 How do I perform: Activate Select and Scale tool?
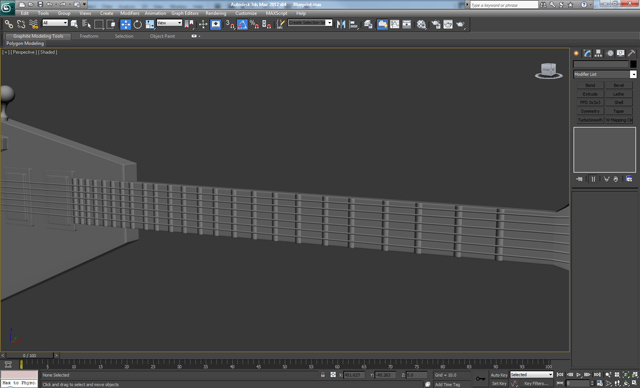click(150, 24)
